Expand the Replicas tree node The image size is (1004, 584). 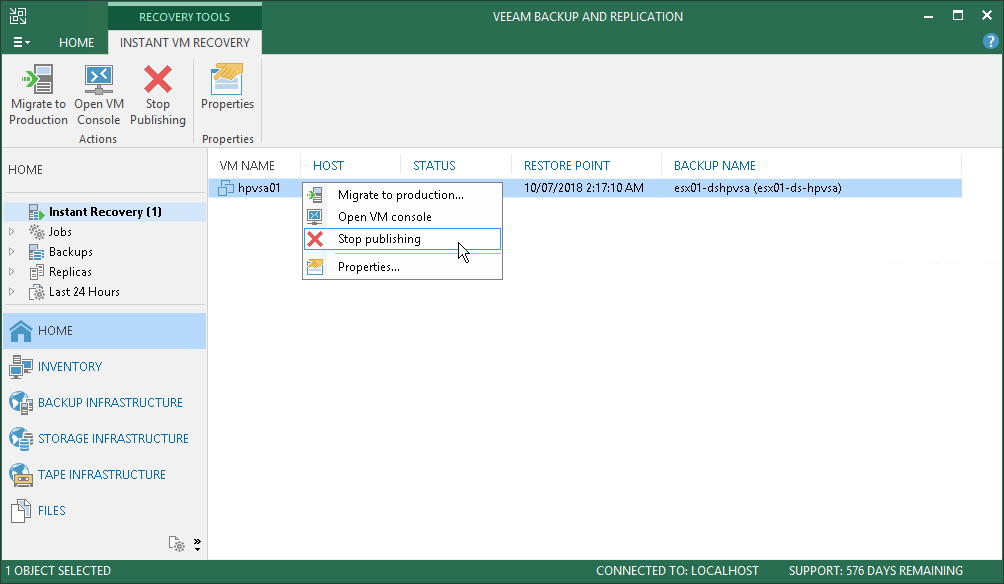pyautogui.click(x=12, y=272)
